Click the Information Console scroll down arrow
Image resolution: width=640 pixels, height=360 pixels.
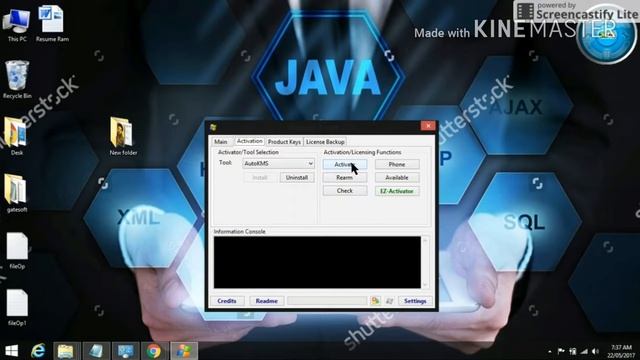pyautogui.click(x=425, y=284)
